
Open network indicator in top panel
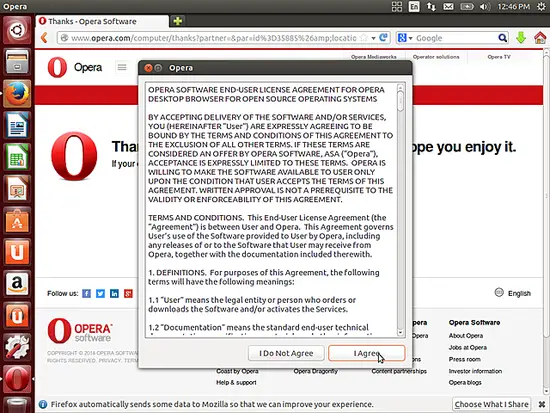coord(431,6)
